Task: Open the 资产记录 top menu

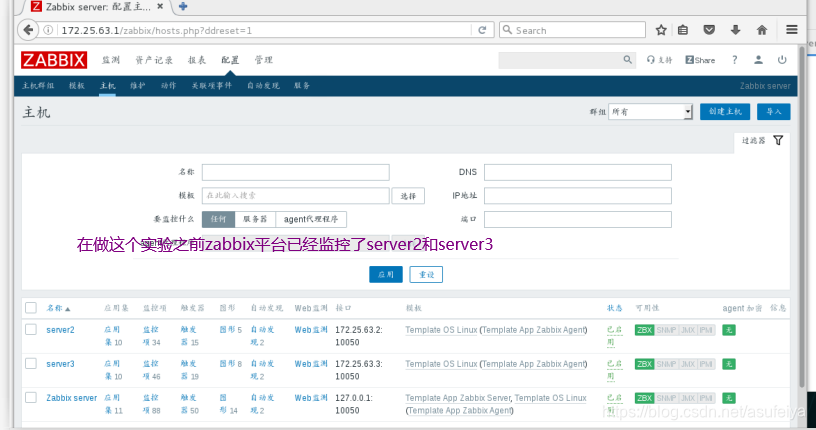Action: (154, 60)
